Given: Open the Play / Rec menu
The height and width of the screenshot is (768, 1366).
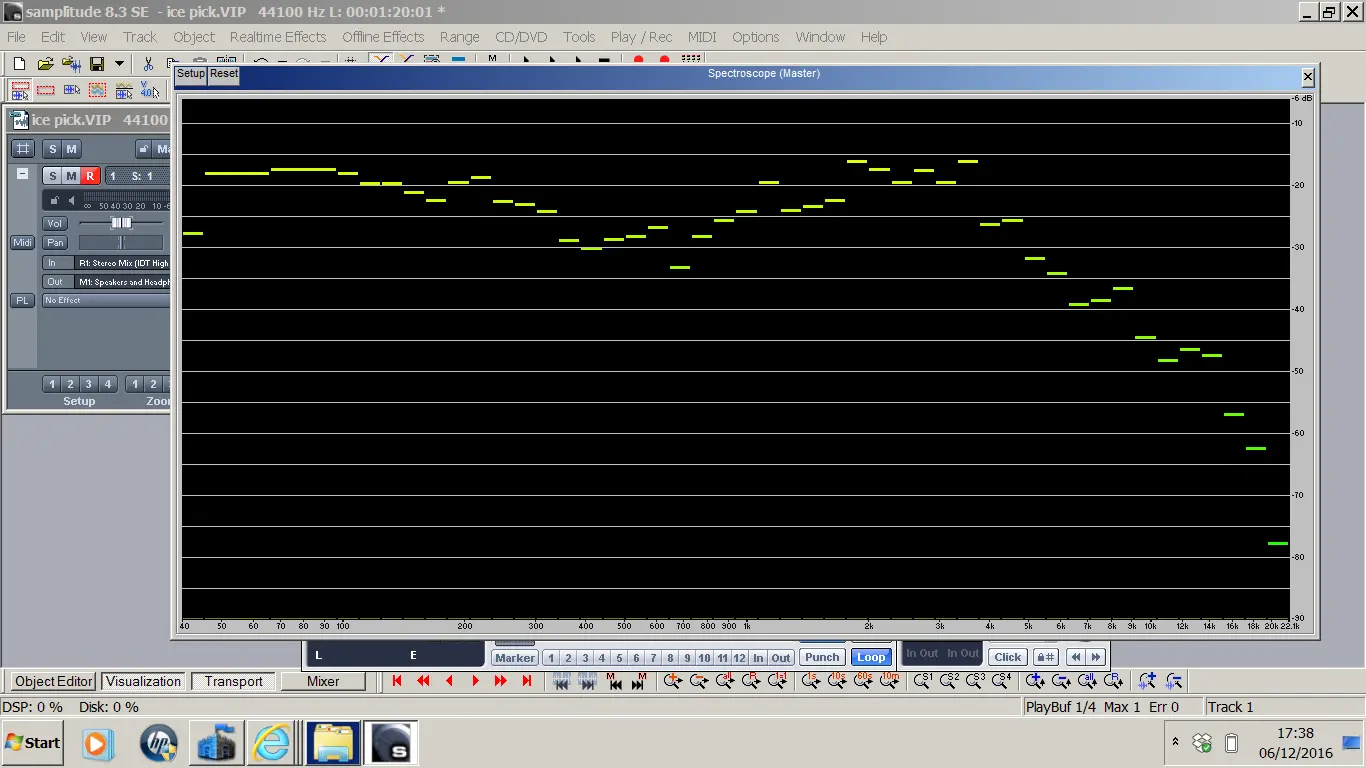Looking at the screenshot, I should point(641,37).
